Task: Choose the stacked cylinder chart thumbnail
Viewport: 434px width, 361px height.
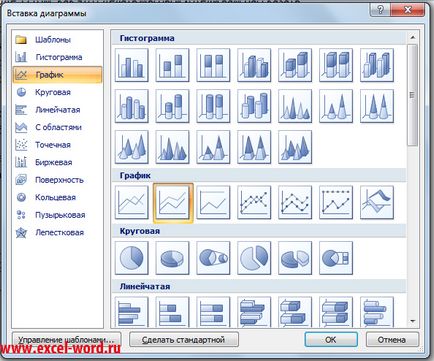Action: (x=172, y=106)
